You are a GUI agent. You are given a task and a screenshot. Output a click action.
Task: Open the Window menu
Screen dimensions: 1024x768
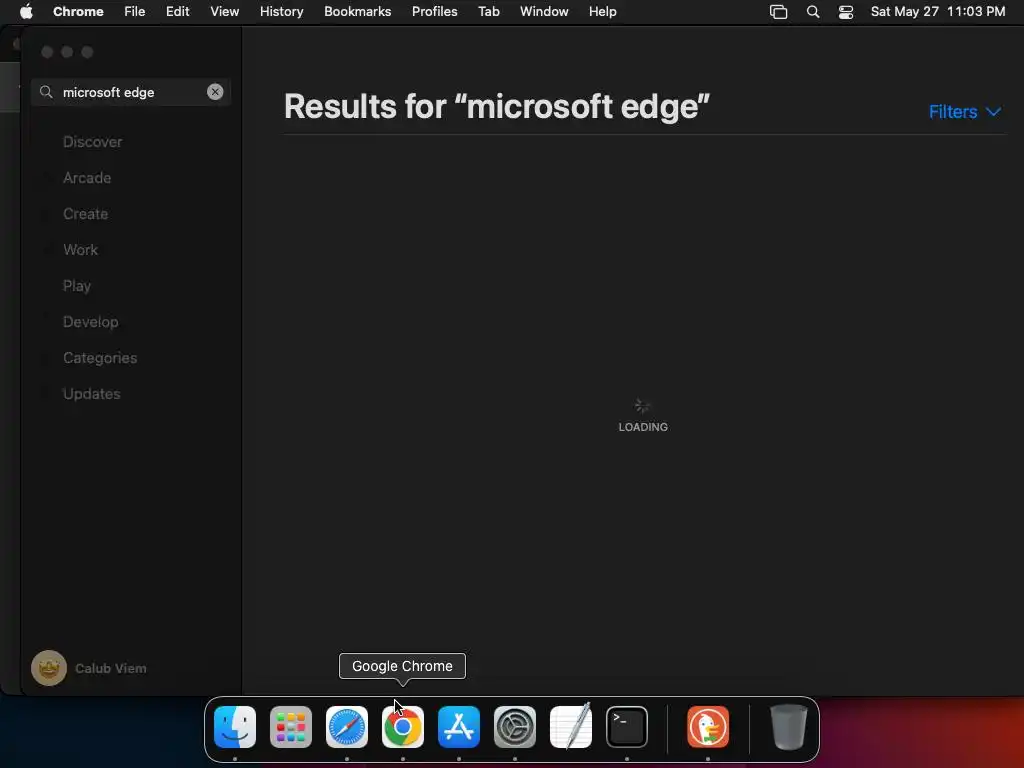click(x=544, y=12)
